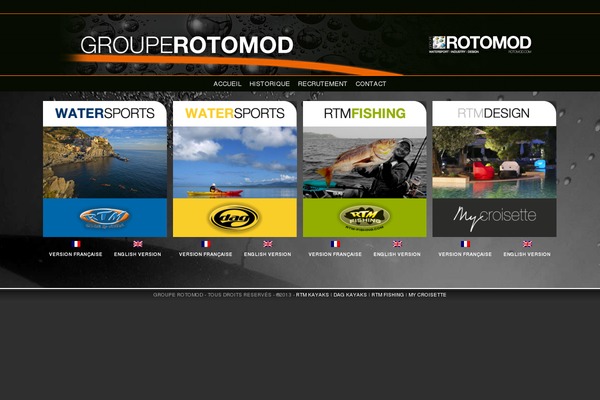Viewport: 600px width, 400px height.
Task: Click the RTM Fishing card heading
Action: (364, 113)
